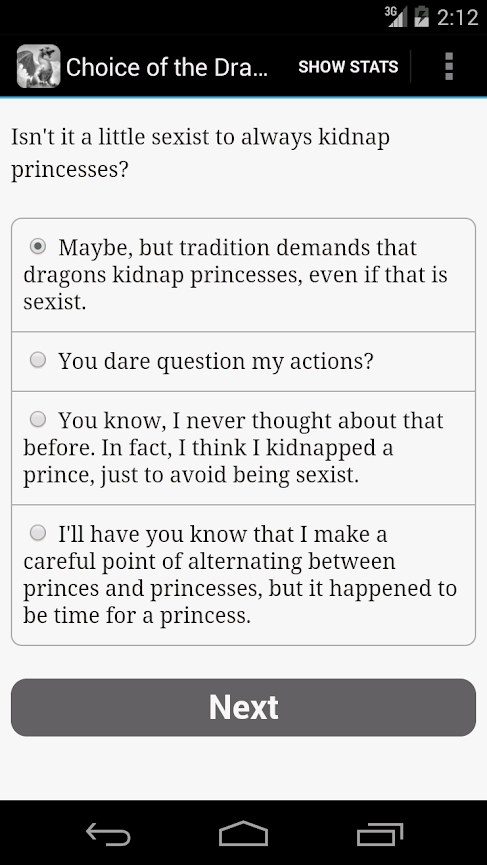Tap the Android home icon
487x865 pixels.
click(x=243, y=833)
